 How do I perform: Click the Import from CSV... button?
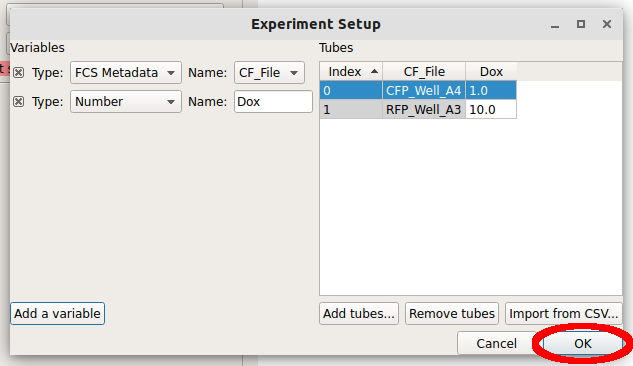[564, 314]
